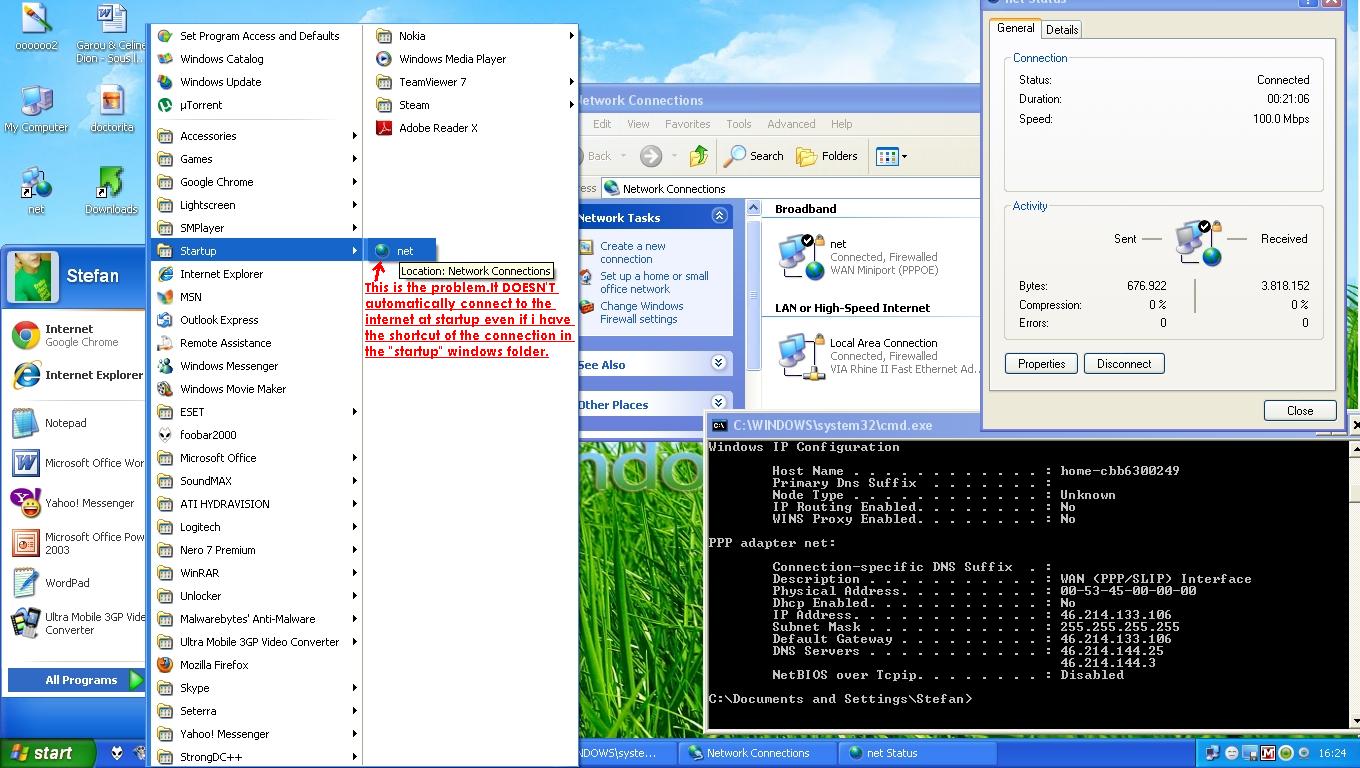Click Change Windows Firewall settings link
Viewport: 1360px width, 768px height.
642,312
